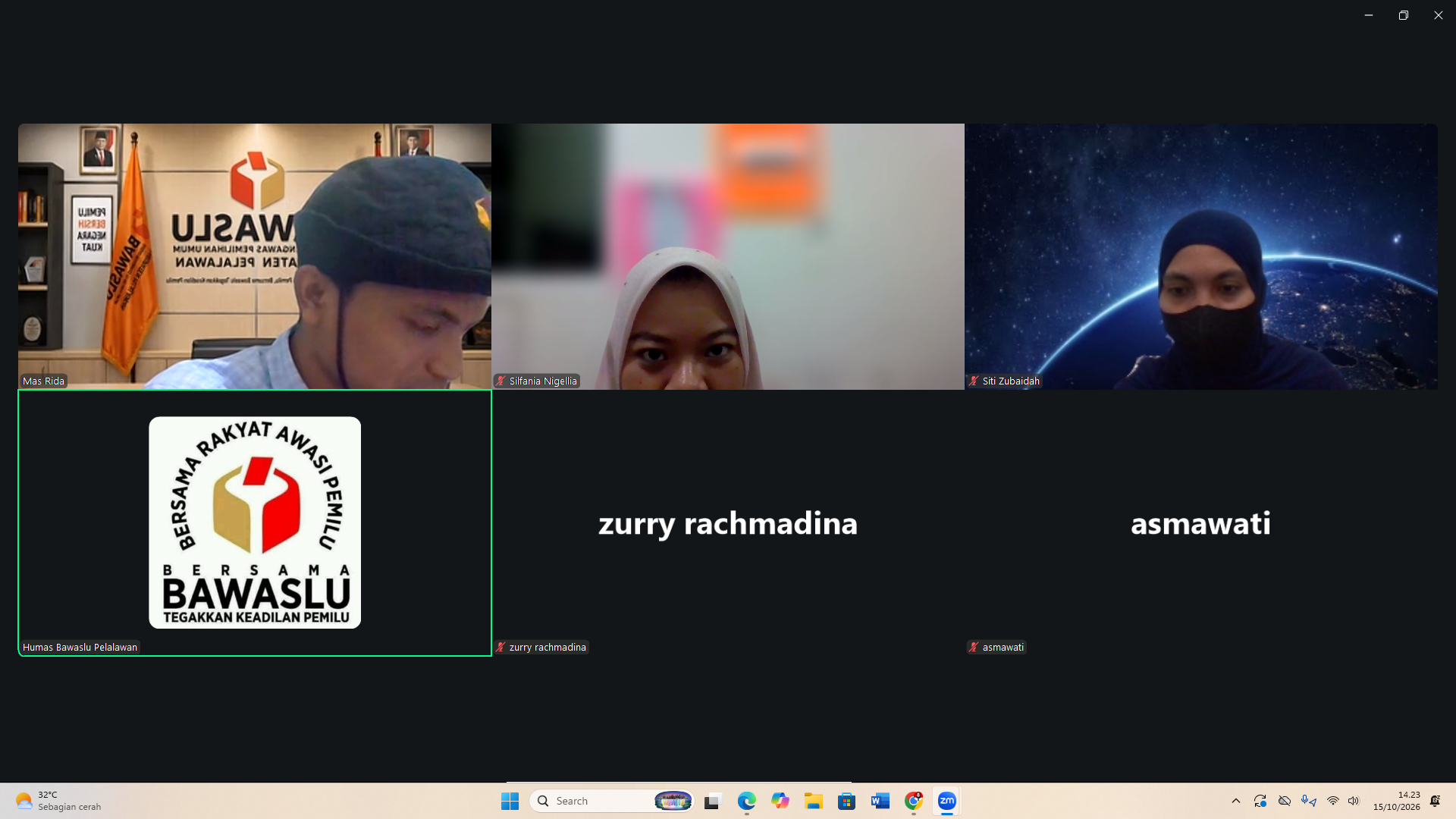Screen dimensions: 1456x819
Task: Open the volume control
Action: pyautogui.click(x=1354, y=801)
